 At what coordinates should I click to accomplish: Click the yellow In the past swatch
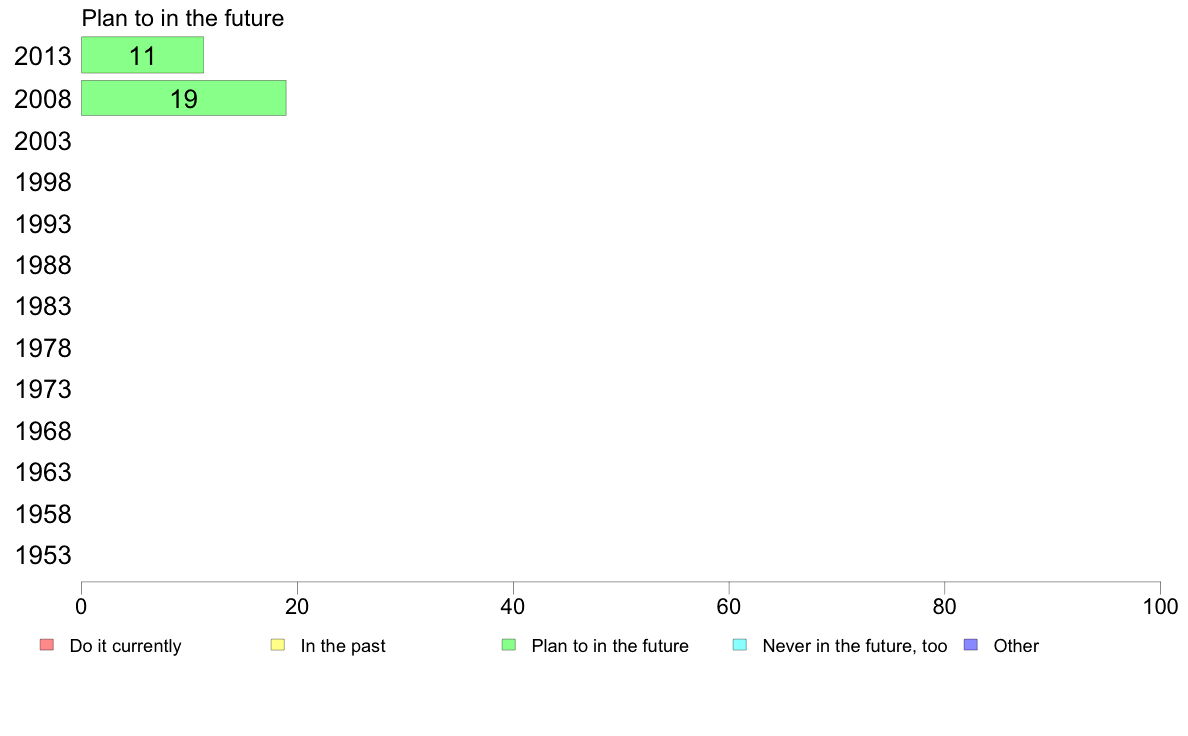tap(278, 645)
